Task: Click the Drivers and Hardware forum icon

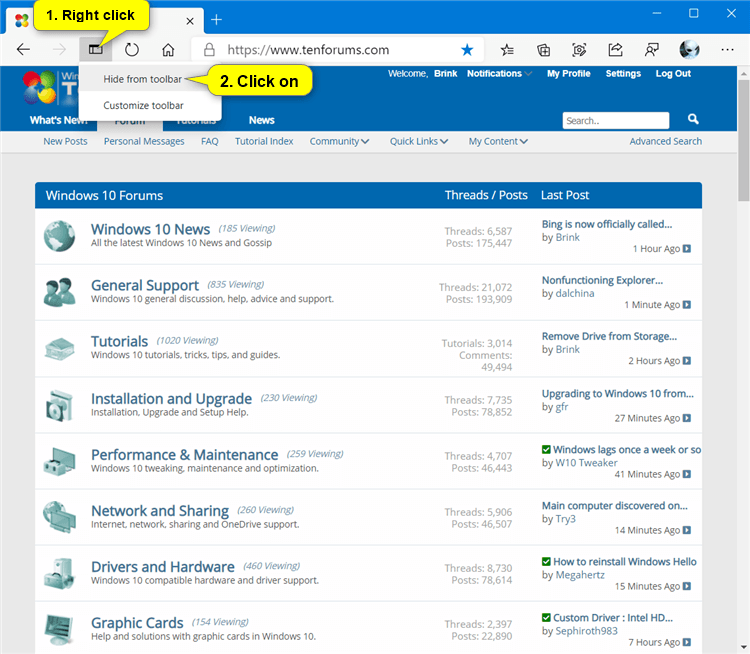Action: 59,573
